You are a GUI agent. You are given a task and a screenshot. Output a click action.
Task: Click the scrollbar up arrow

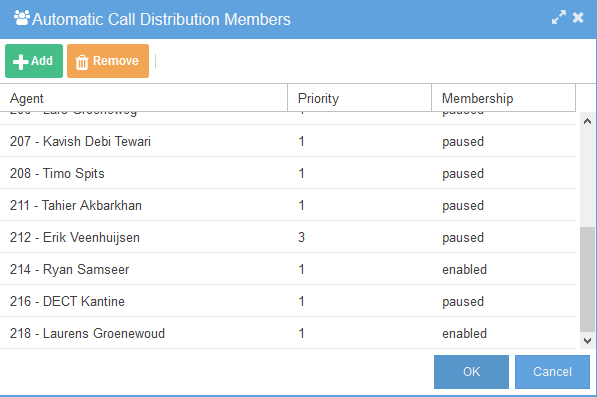point(587,121)
